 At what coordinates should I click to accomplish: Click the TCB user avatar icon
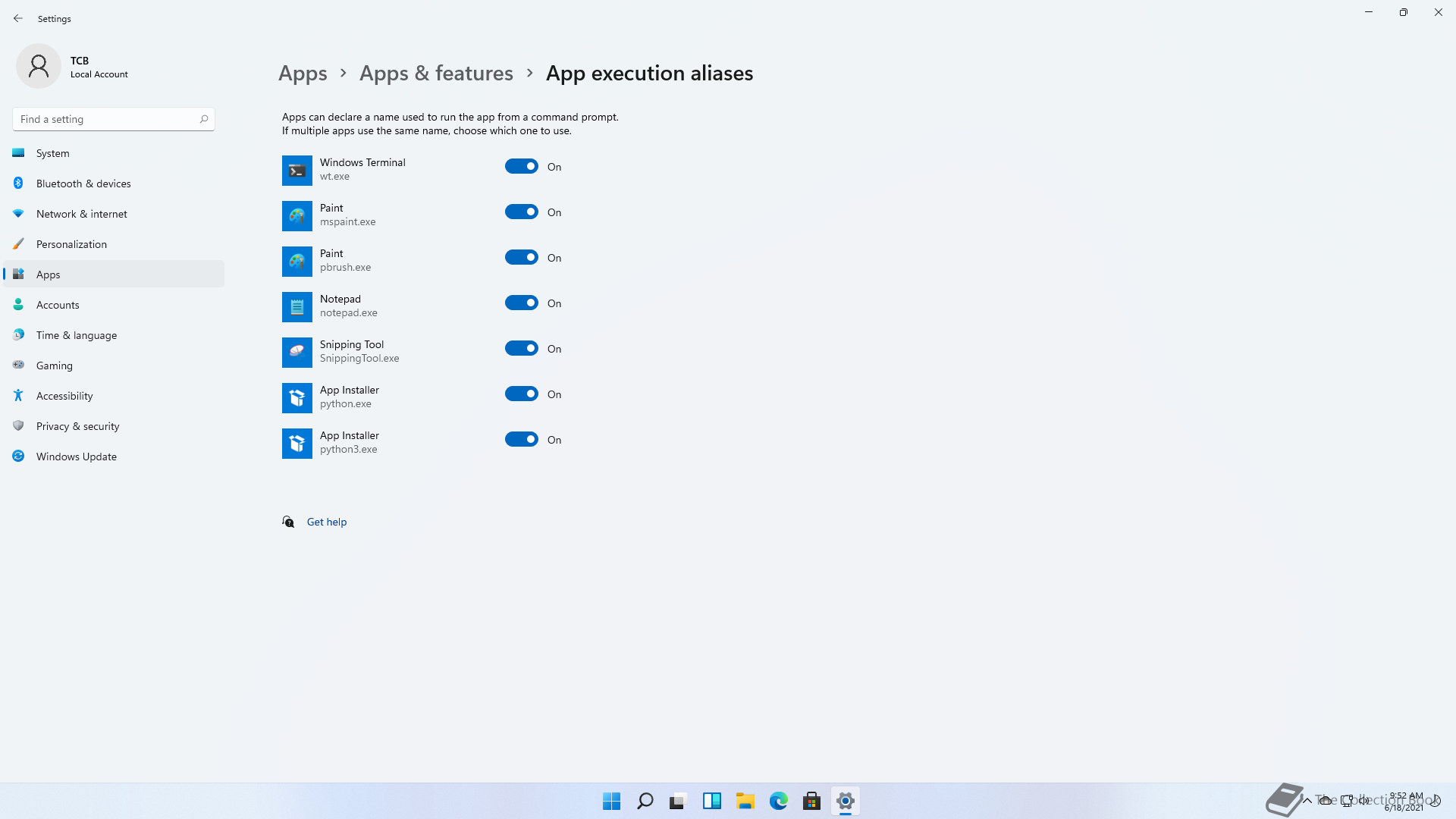click(x=39, y=66)
